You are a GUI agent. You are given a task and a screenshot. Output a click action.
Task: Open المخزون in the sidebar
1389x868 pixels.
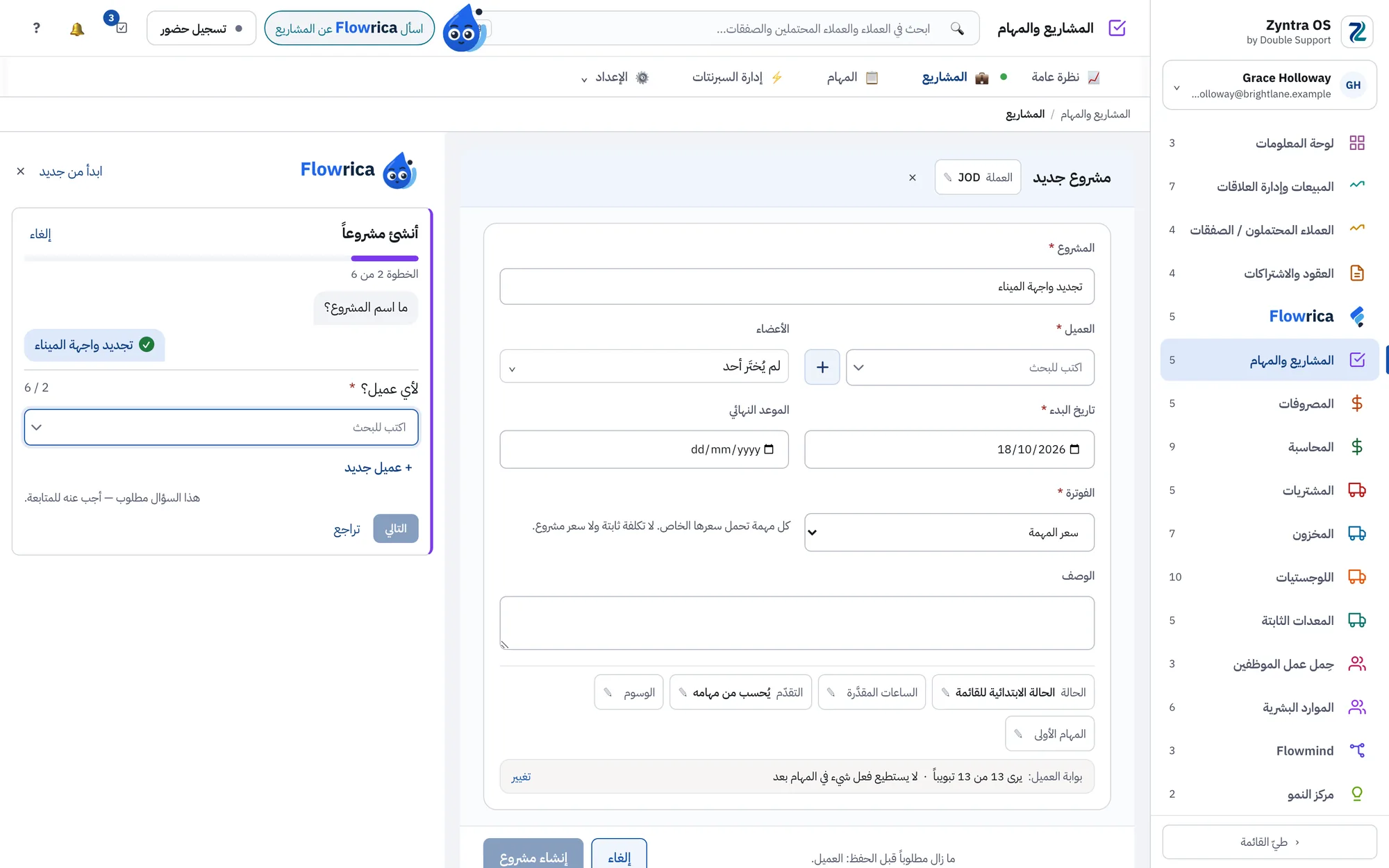pyautogui.click(x=1269, y=533)
